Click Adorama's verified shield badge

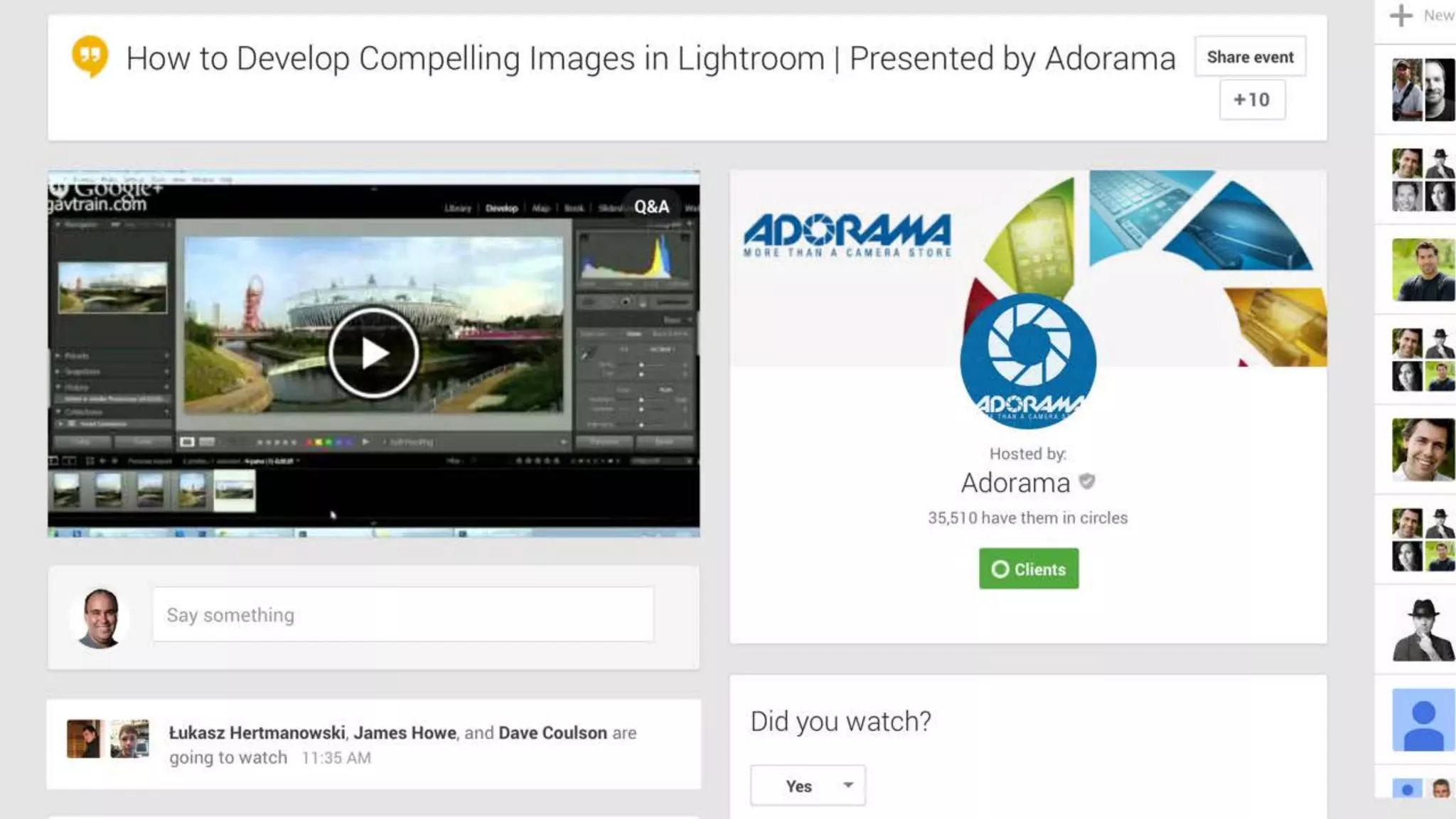(1087, 482)
